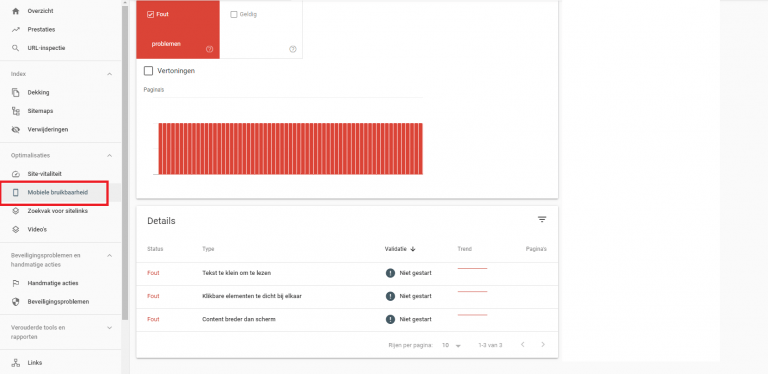Click the URL-inspectie magnifier icon
The image size is (768, 374).
(x=16, y=48)
